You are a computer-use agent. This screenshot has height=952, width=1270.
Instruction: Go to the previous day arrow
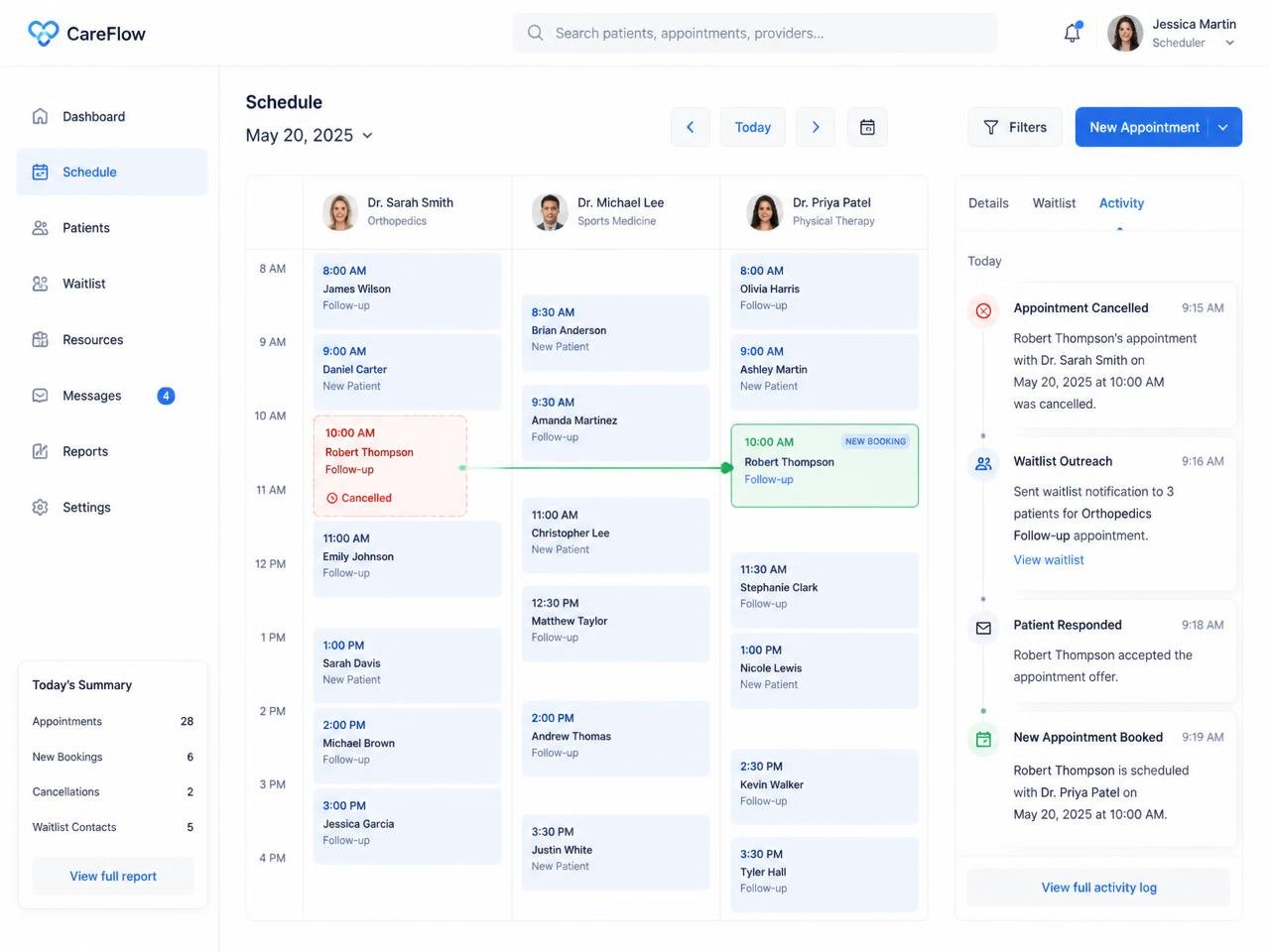click(690, 127)
